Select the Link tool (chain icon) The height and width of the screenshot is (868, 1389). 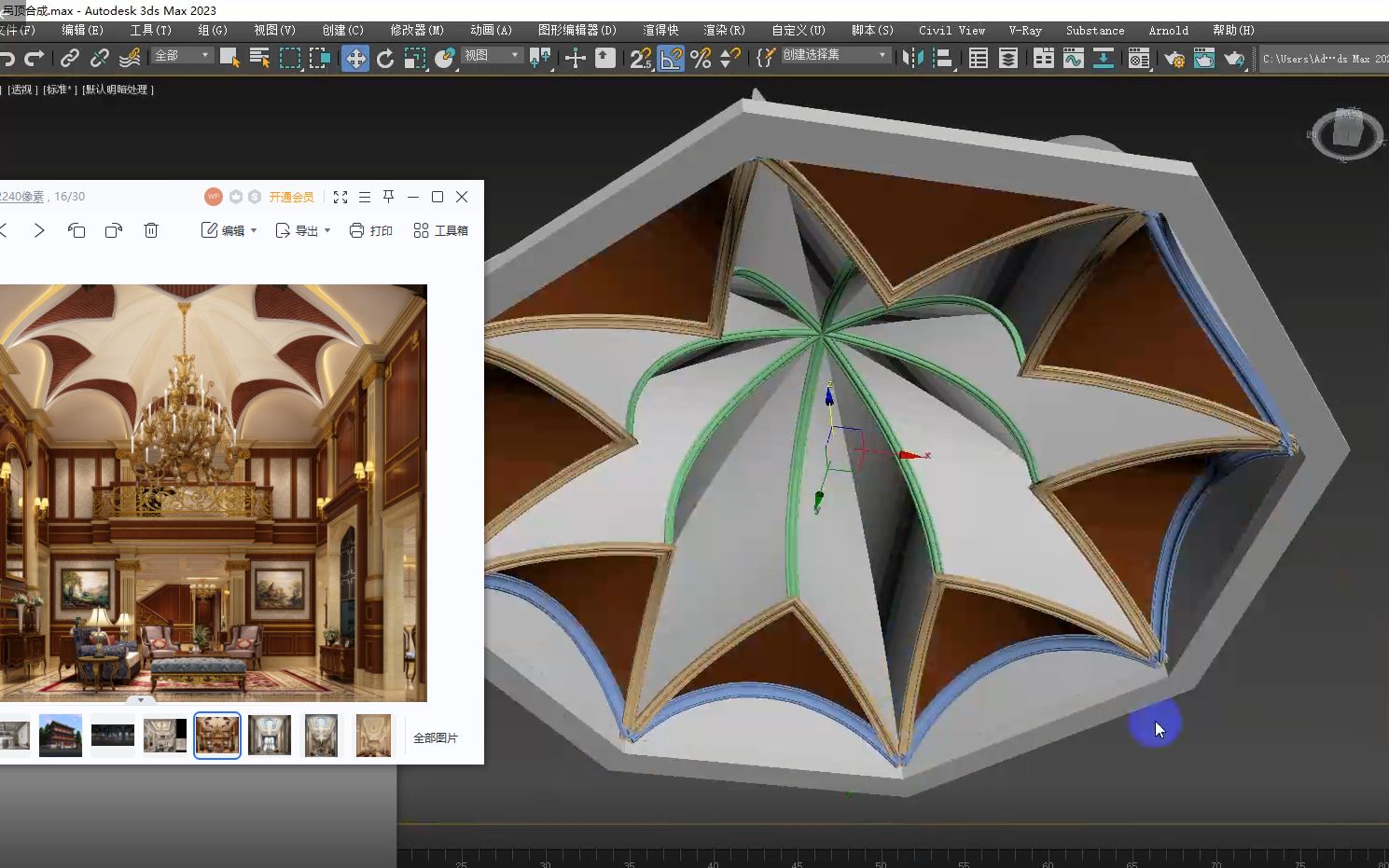pyautogui.click(x=69, y=58)
